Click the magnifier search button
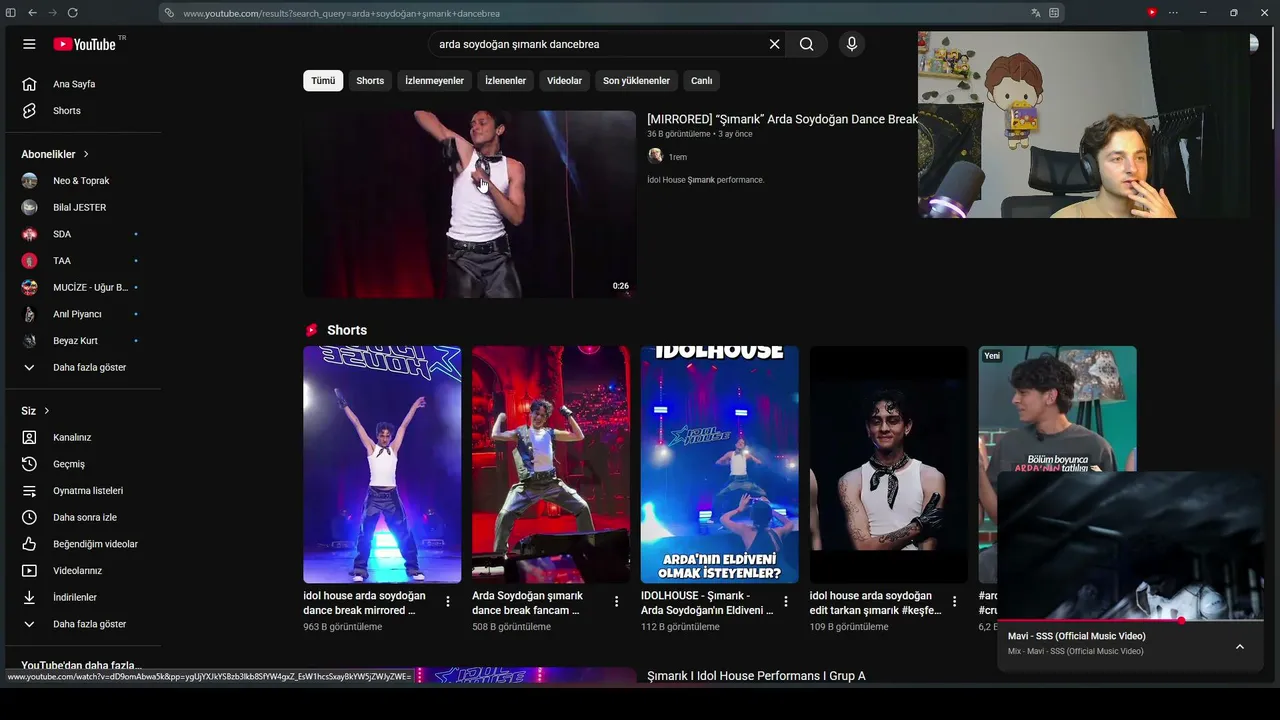This screenshot has height=720, width=1280. [806, 44]
